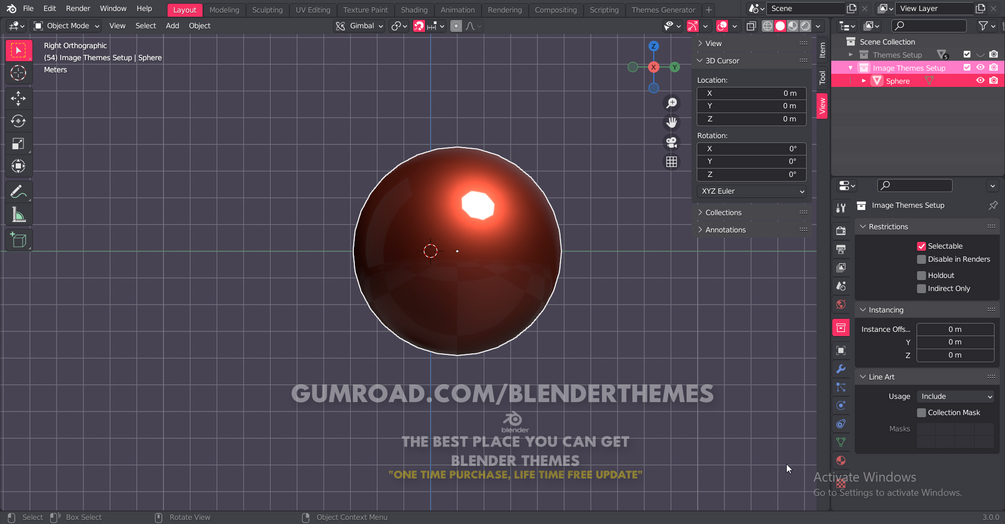
Task: Open the Object Mode dropdown
Action: pyautogui.click(x=67, y=26)
